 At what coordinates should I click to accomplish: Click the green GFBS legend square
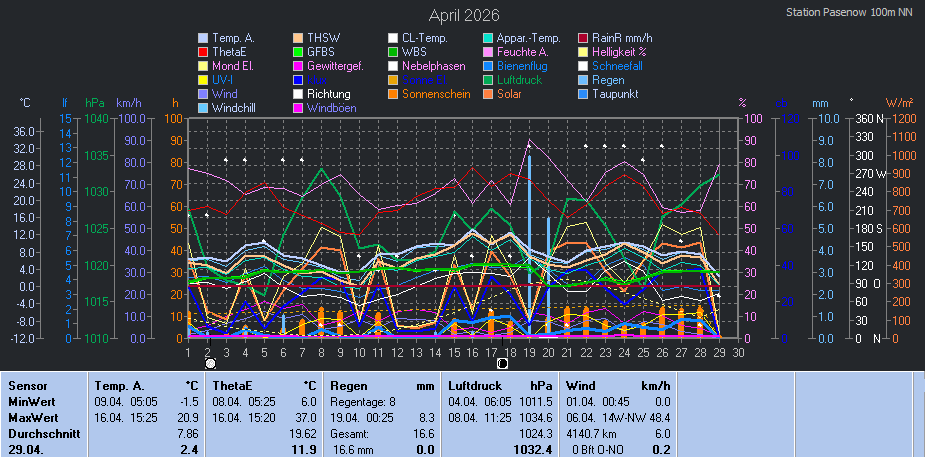[x=299, y=52]
